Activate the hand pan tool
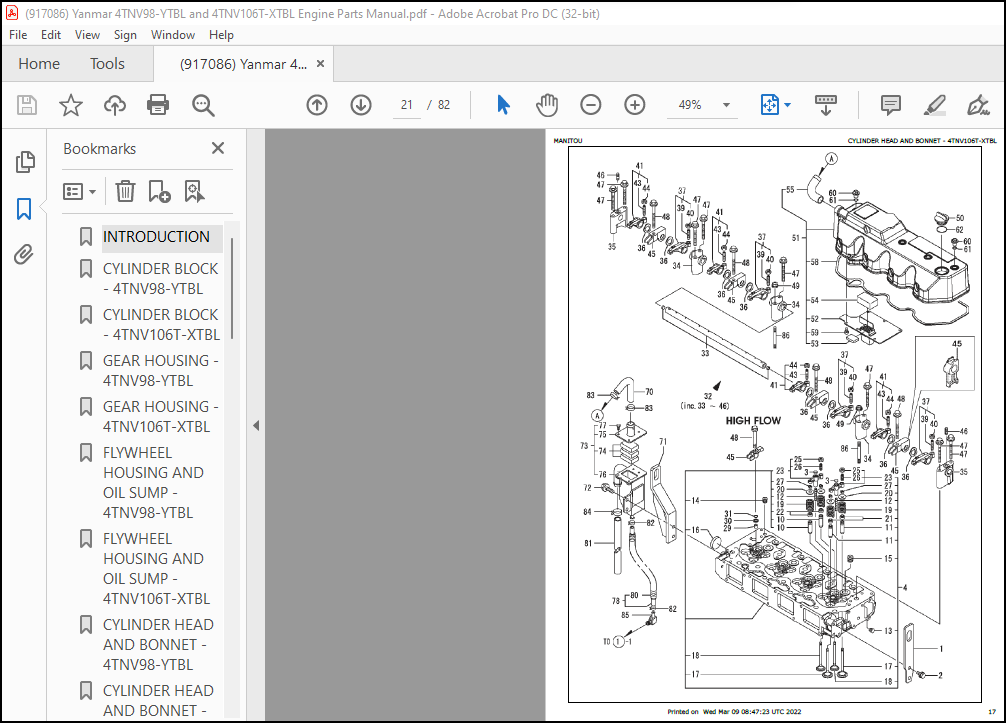 coord(547,105)
